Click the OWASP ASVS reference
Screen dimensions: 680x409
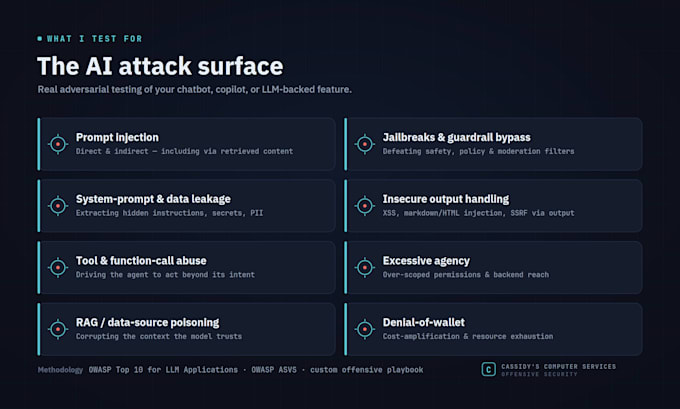pos(274,370)
